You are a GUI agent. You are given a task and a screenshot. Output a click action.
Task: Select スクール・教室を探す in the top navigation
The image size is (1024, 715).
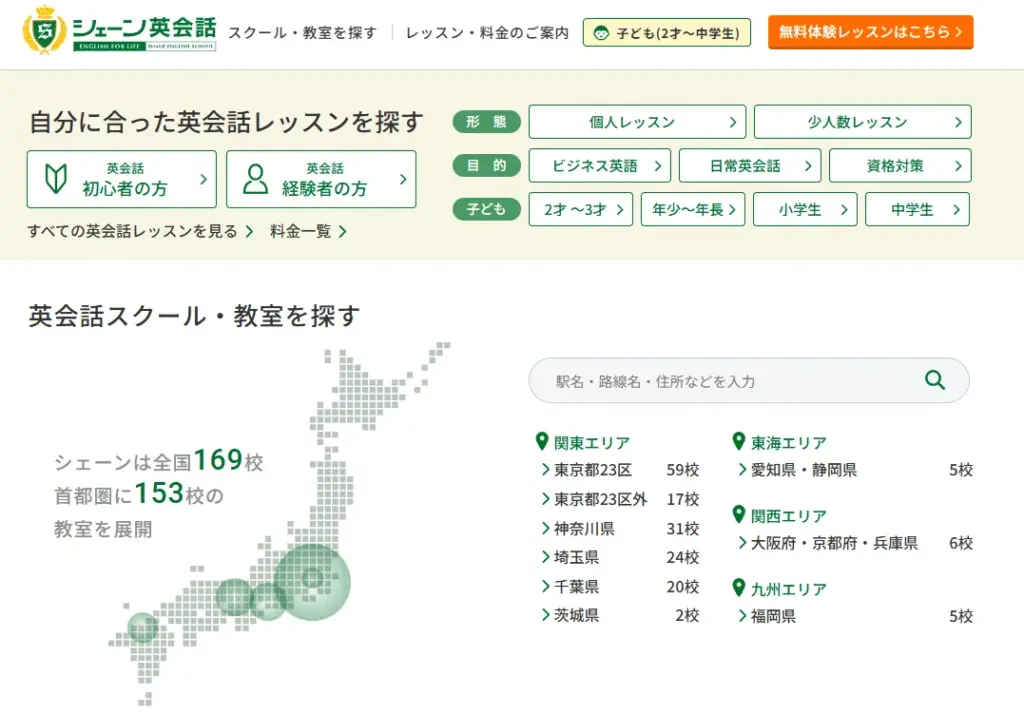pos(300,32)
